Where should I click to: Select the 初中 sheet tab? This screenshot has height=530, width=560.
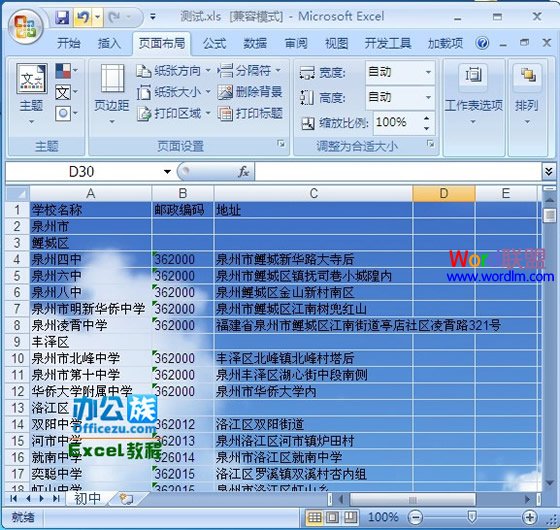88,499
